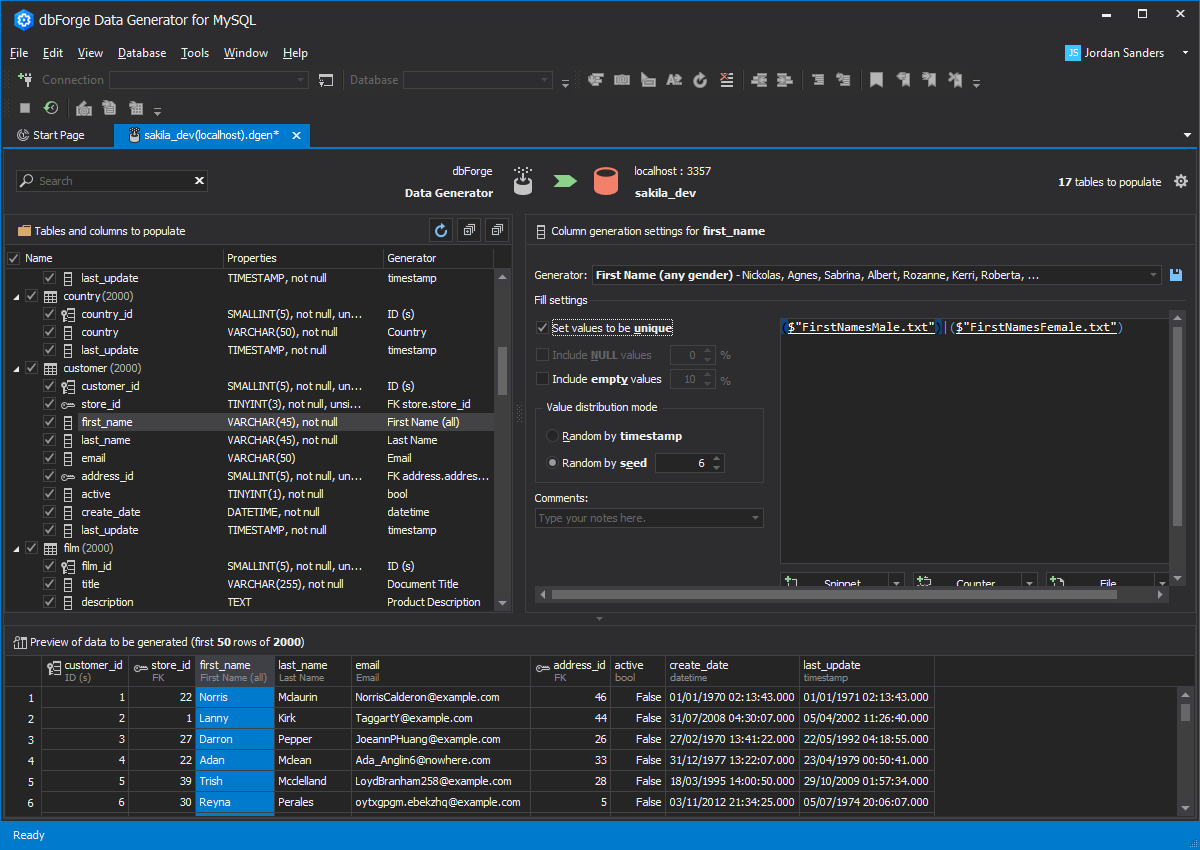Collapse the customer table node
Viewport: 1200px width, 850px height.
pyautogui.click(x=16, y=369)
